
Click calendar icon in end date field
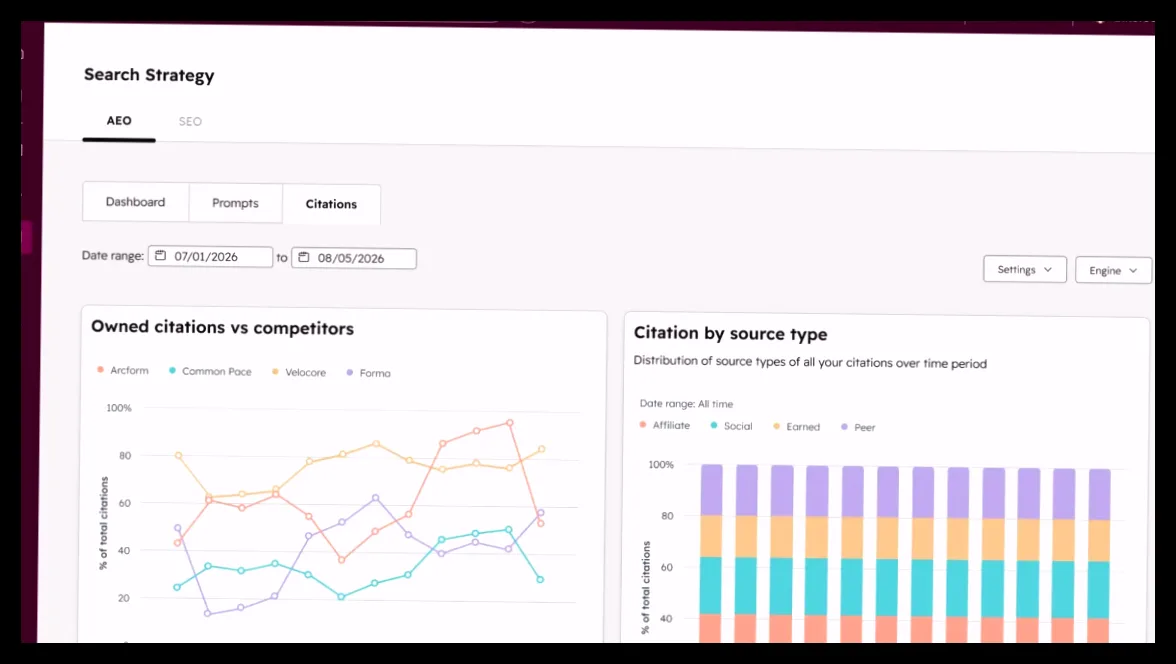[304, 257]
